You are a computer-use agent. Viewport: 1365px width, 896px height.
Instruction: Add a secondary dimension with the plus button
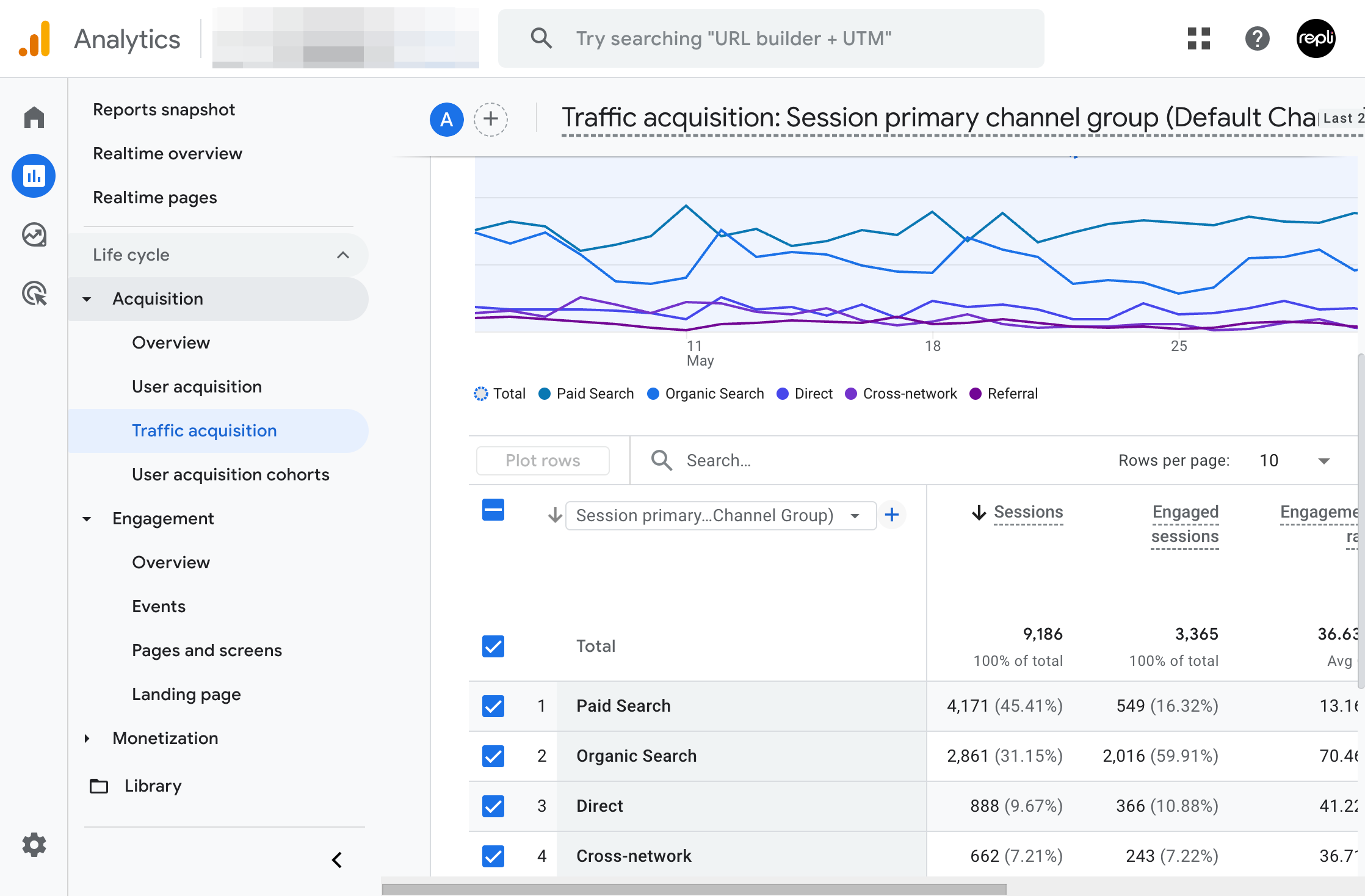892,515
